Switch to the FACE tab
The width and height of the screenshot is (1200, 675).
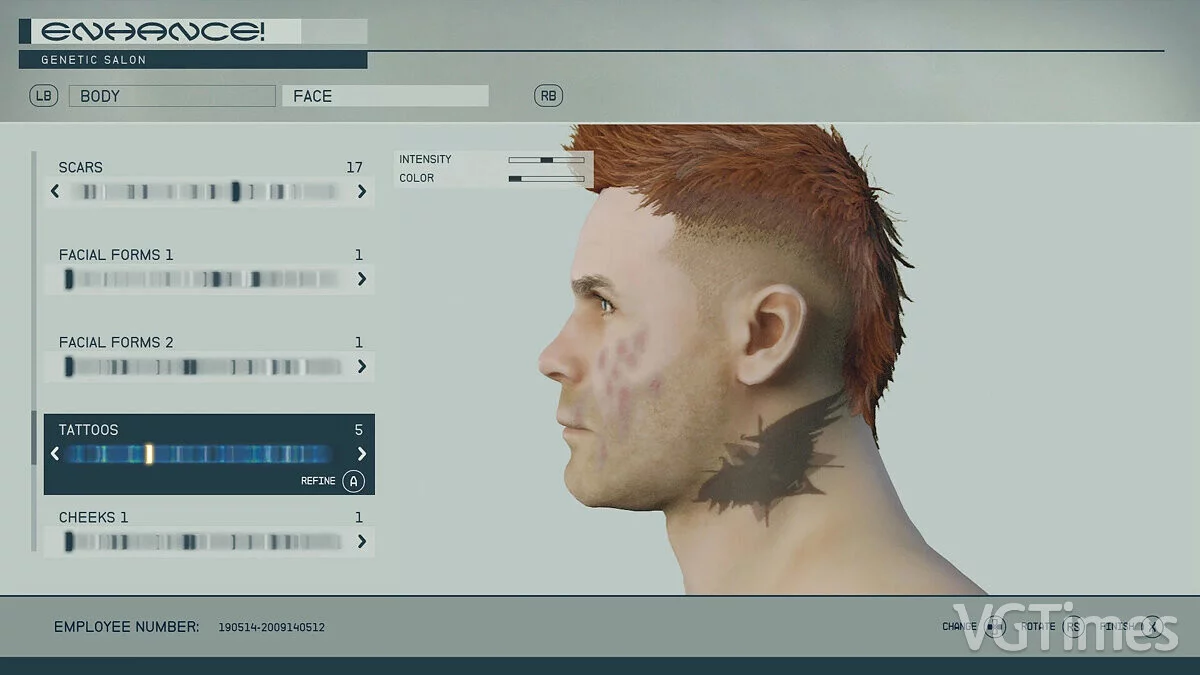coord(385,96)
